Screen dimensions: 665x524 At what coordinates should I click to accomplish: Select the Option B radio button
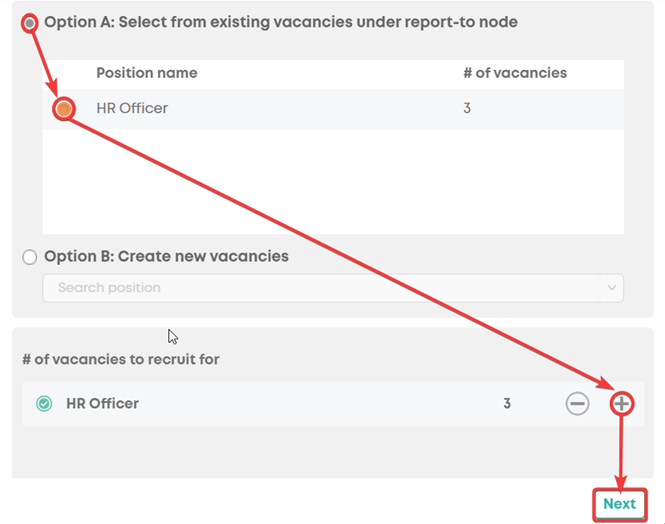[x=30, y=257]
